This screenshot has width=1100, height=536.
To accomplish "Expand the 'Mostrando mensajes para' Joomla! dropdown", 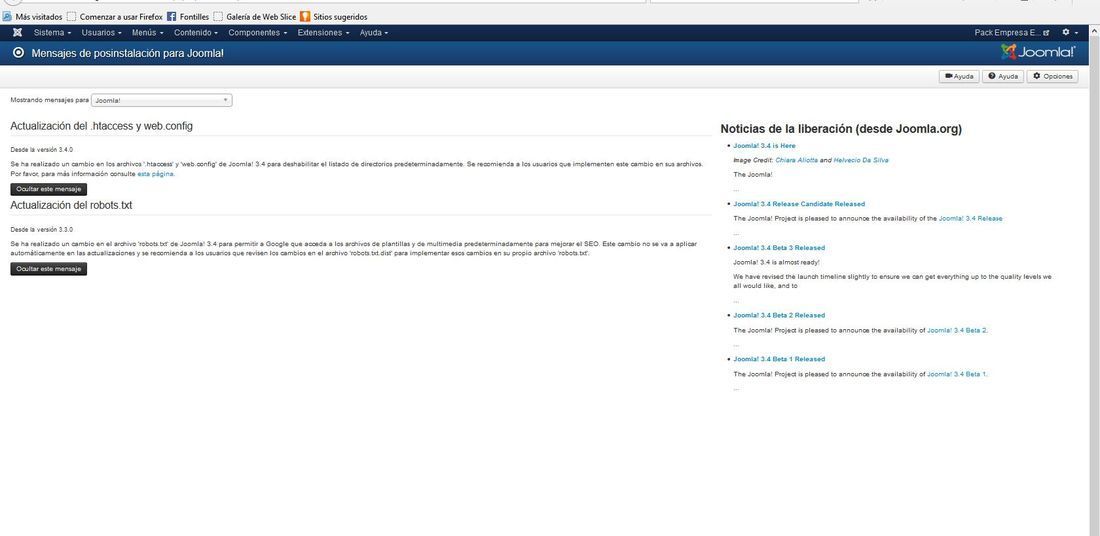I will 161,100.
